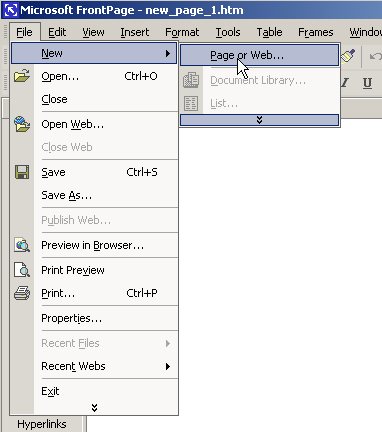This screenshot has height=432, width=382.
Task: Click the FrontPage title bar app icon
Action: 10,10
